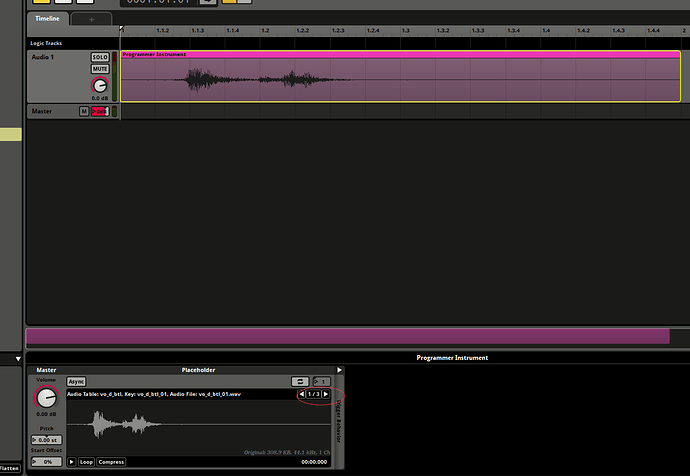Select the Programmer Instrument region on timeline
The width and height of the screenshot is (690, 476).
click(x=400, y=76)
